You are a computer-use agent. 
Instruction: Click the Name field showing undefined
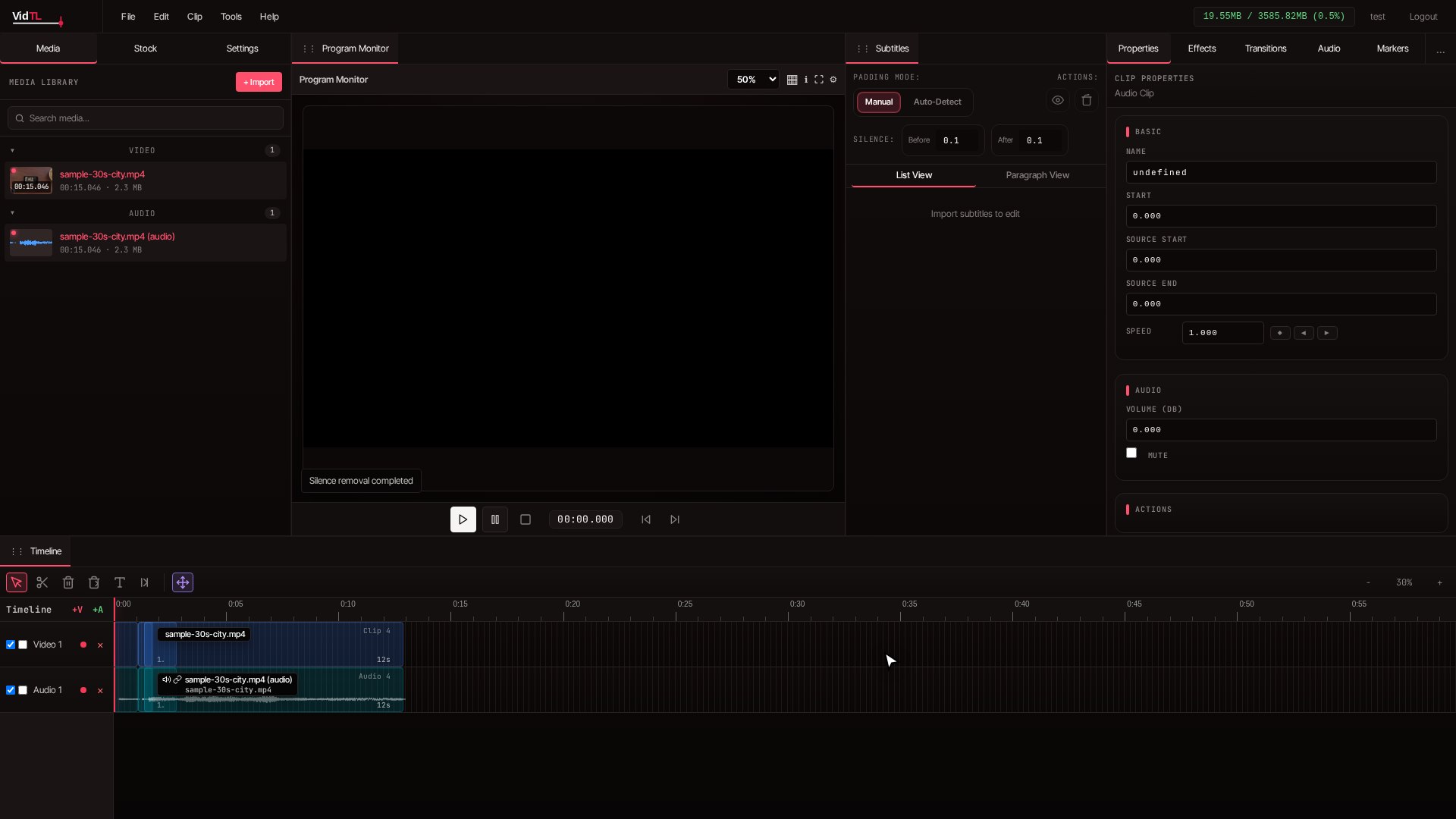click(1282, 172)
